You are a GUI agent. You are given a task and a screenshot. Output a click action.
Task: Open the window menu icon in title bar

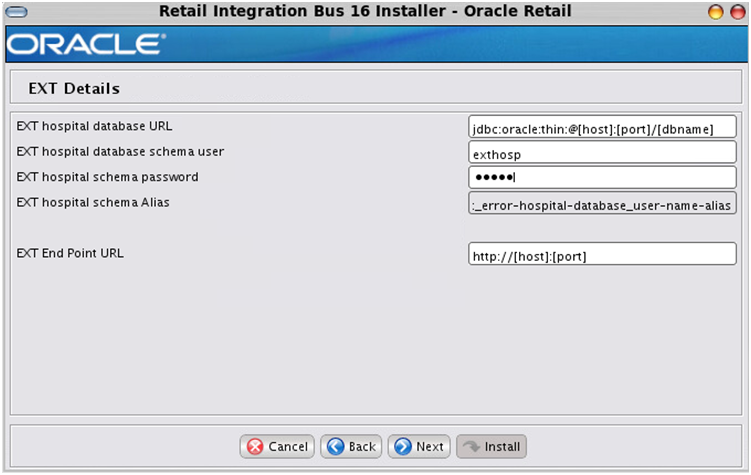[17, 11]
